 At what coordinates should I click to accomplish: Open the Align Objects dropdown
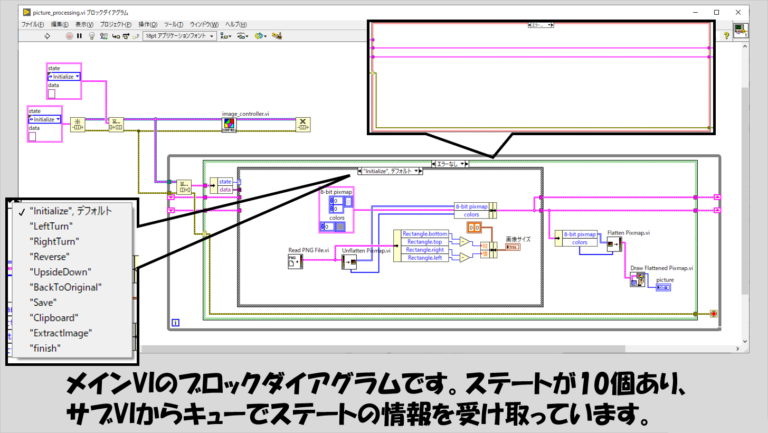(x=226, y=36)
